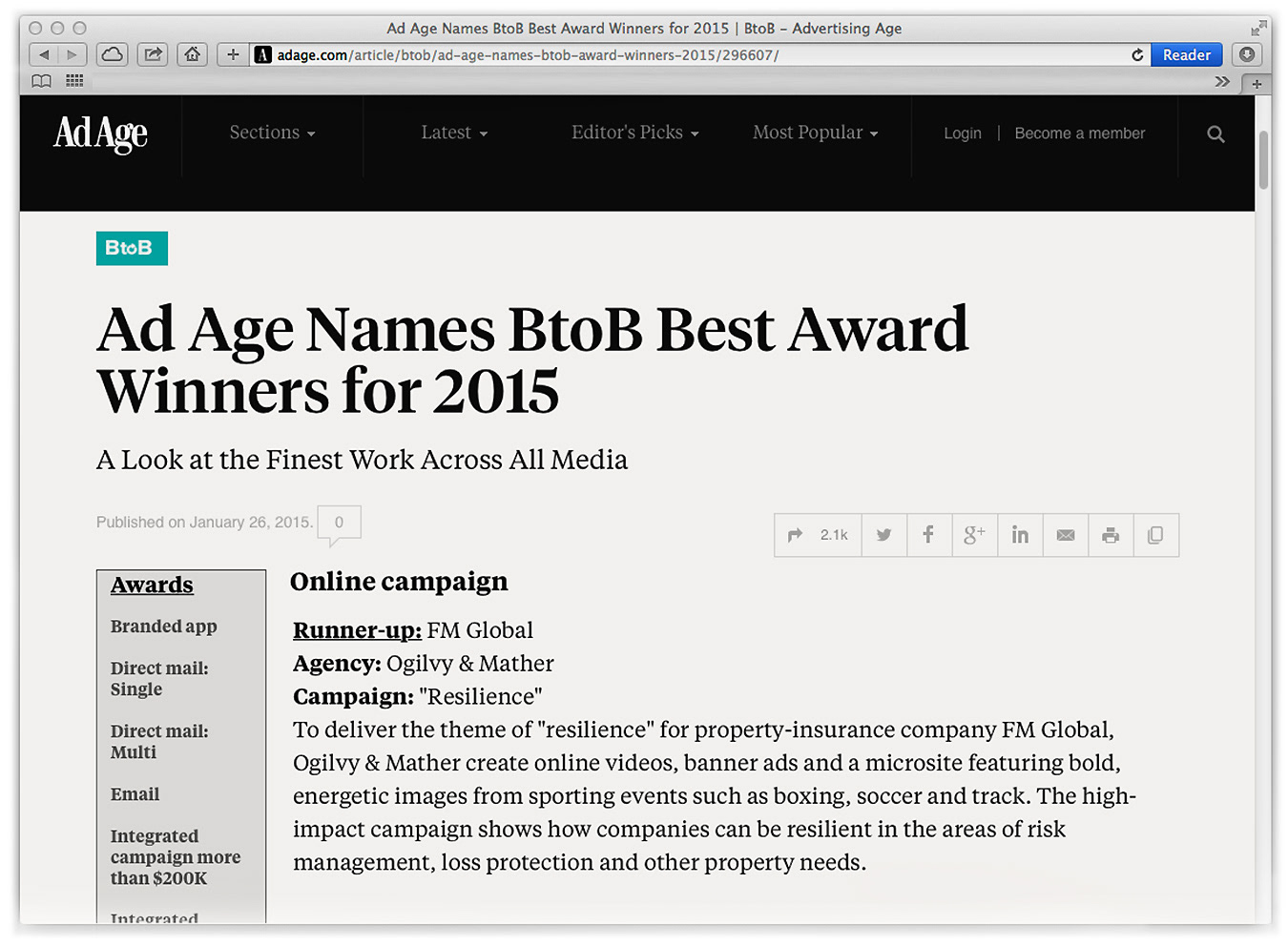The width and height of the screenshot is (1288, 946).
Task: Click the page vertical scrollbar thumb
Action: pos(1263,159)
